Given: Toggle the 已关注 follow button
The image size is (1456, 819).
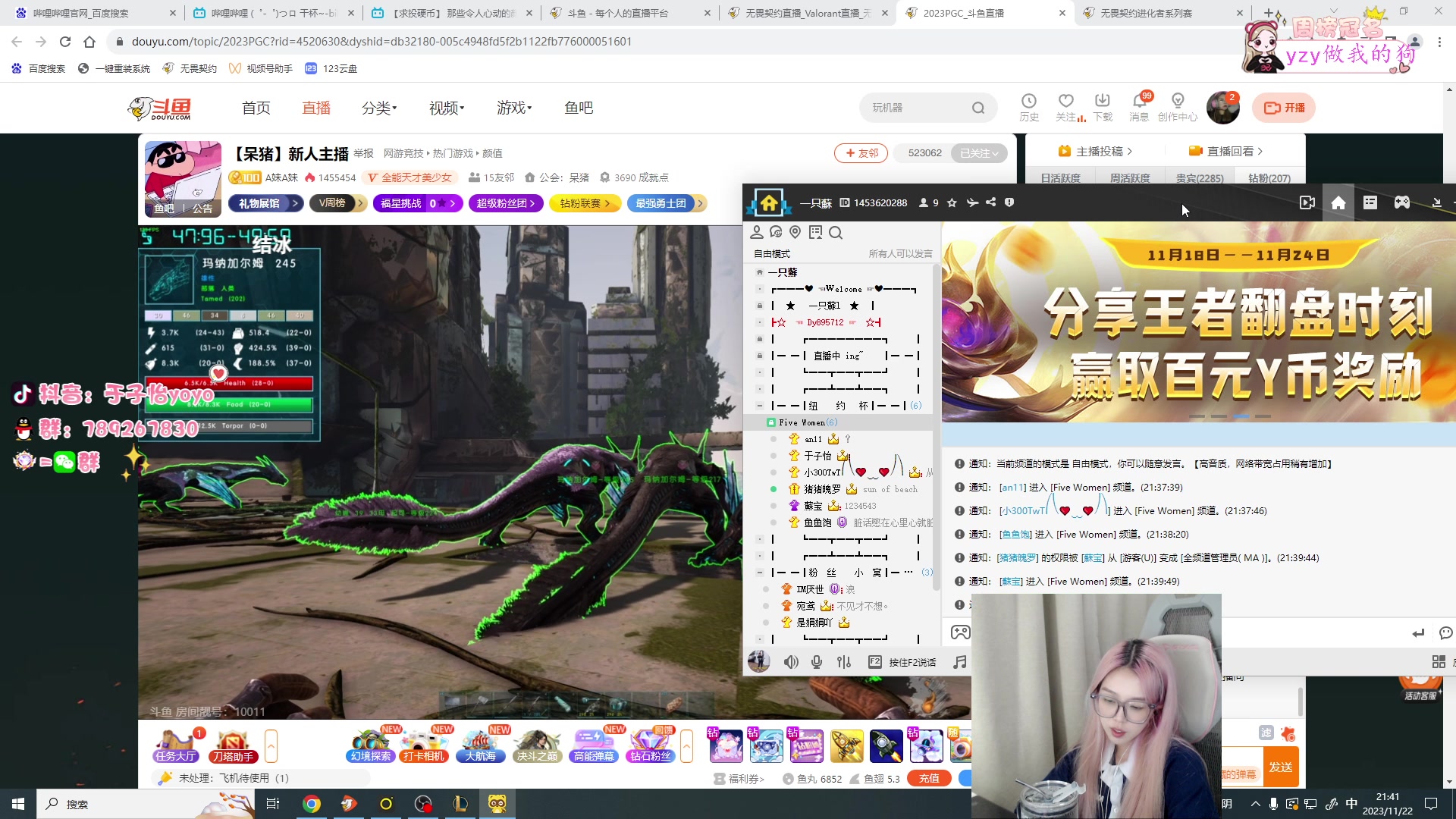Looking at the screenshot, I should 979,153.
